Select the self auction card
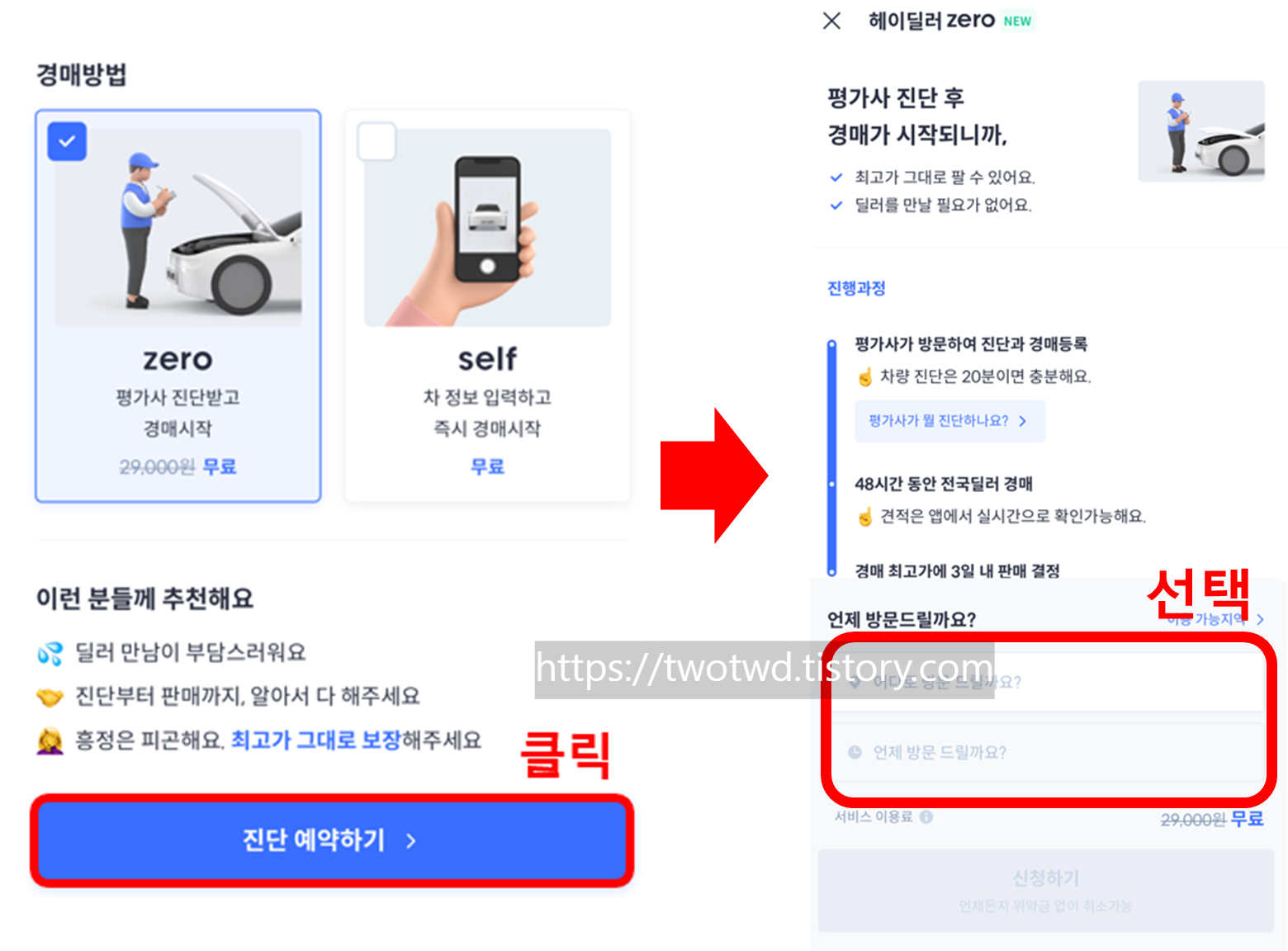This screenshot has width=1288, height=951. tap(487, 305)
